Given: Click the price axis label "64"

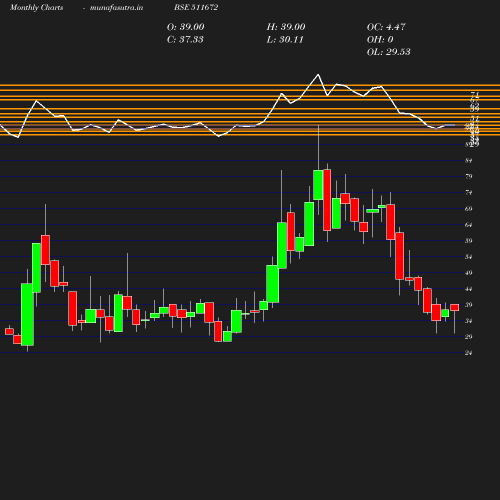Looking at the screenshot, I should (469, 225).
